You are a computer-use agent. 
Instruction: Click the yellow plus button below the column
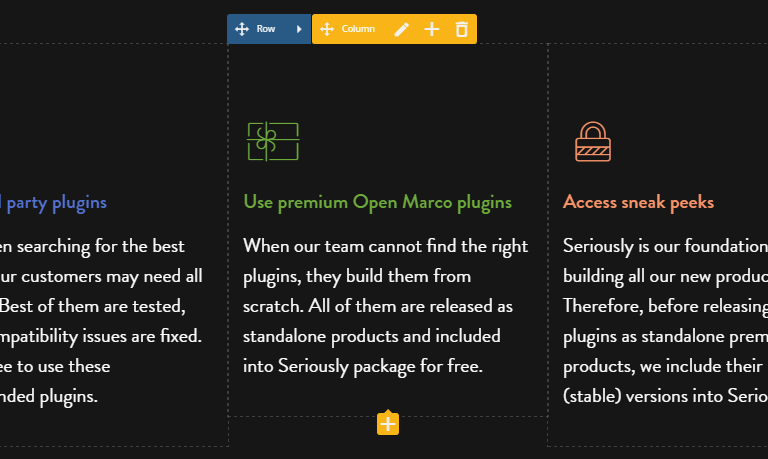tap(388, 423)
